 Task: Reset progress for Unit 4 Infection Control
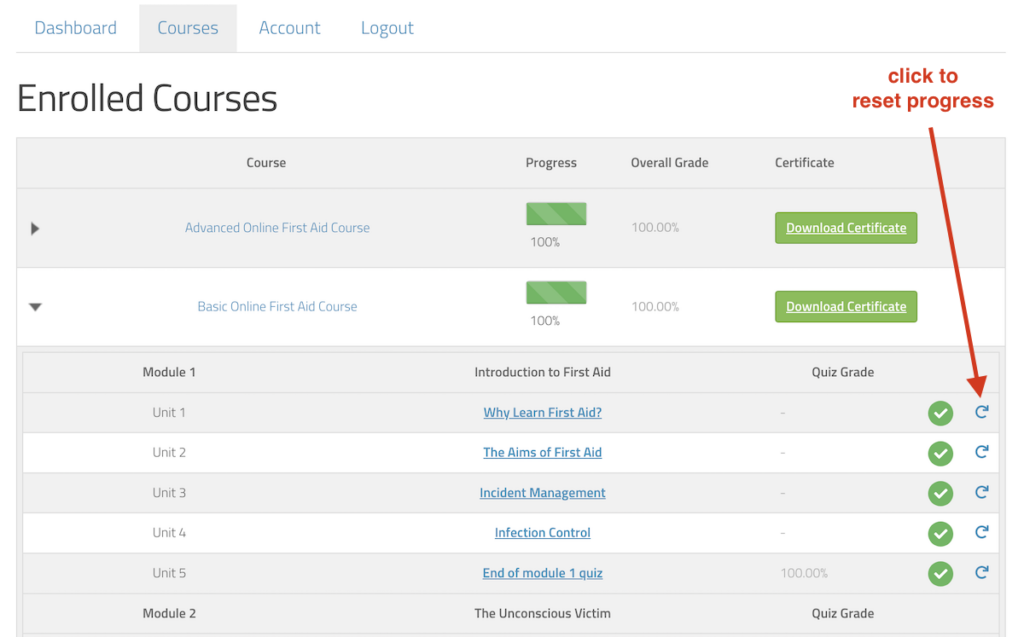click(981, 533)
